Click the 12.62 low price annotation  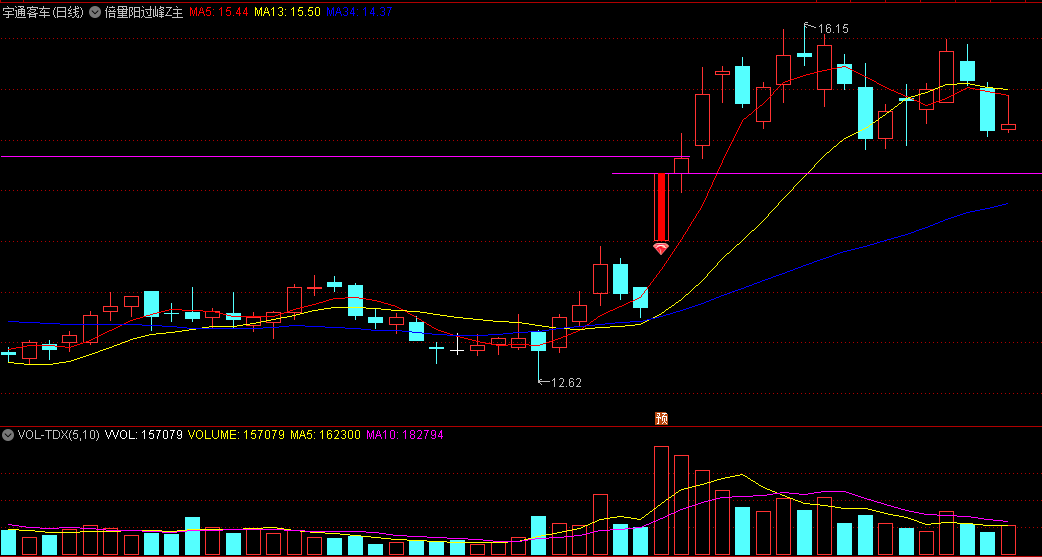point(566,382)
